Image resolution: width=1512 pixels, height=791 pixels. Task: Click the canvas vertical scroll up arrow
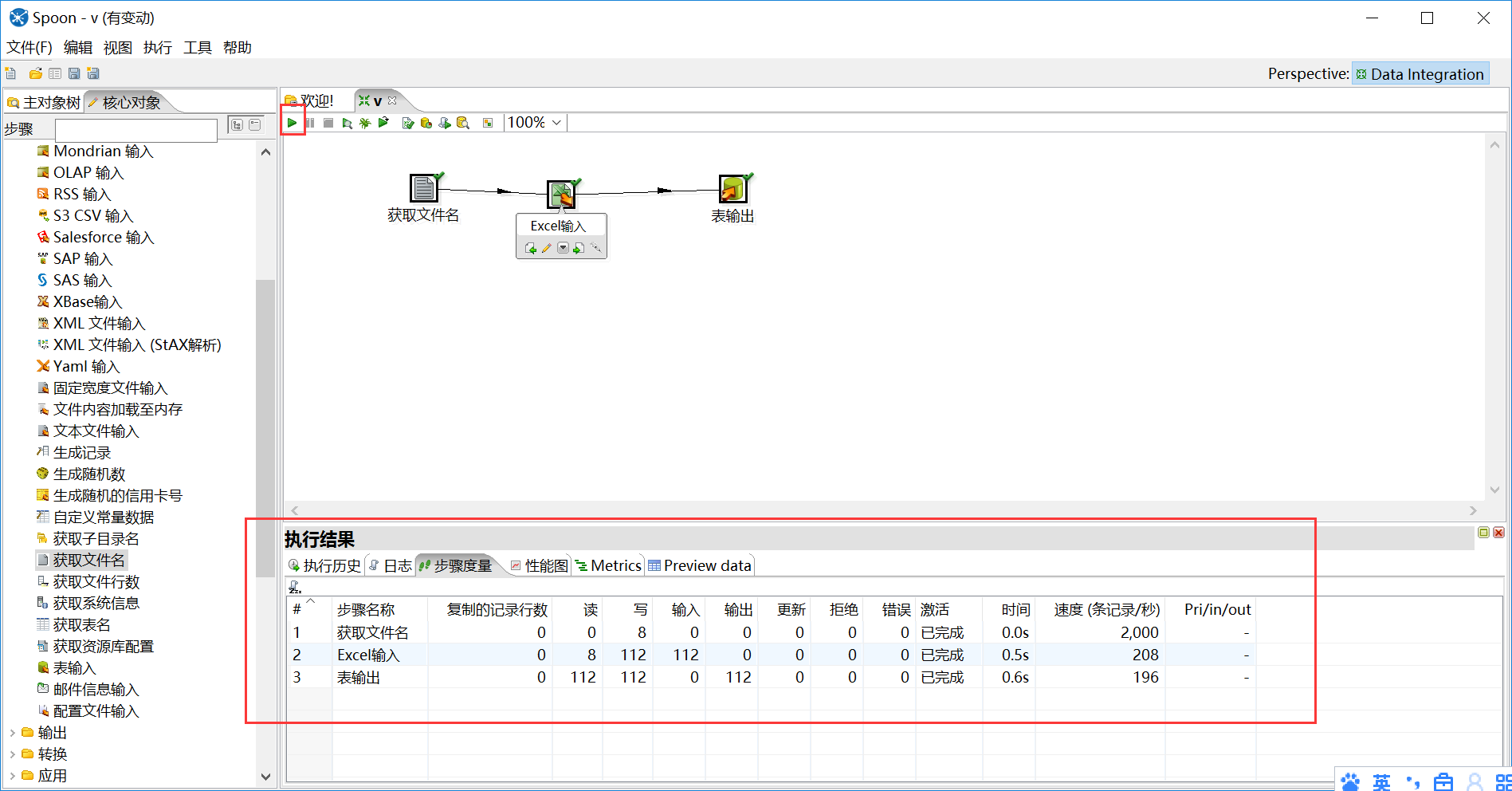click(x=1494, y=145)
